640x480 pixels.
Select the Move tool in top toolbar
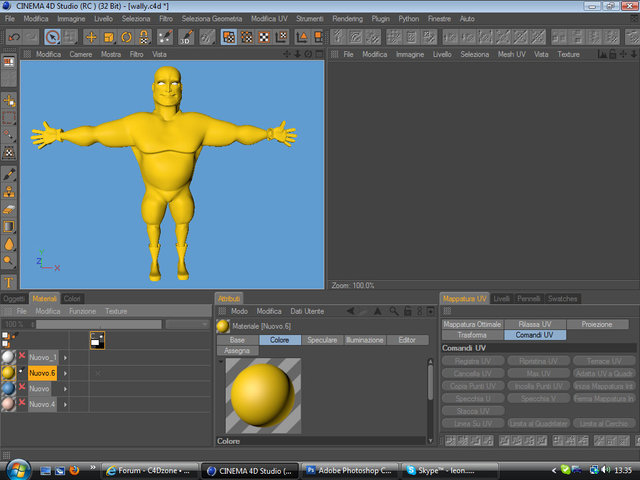[x=91, y=37]
